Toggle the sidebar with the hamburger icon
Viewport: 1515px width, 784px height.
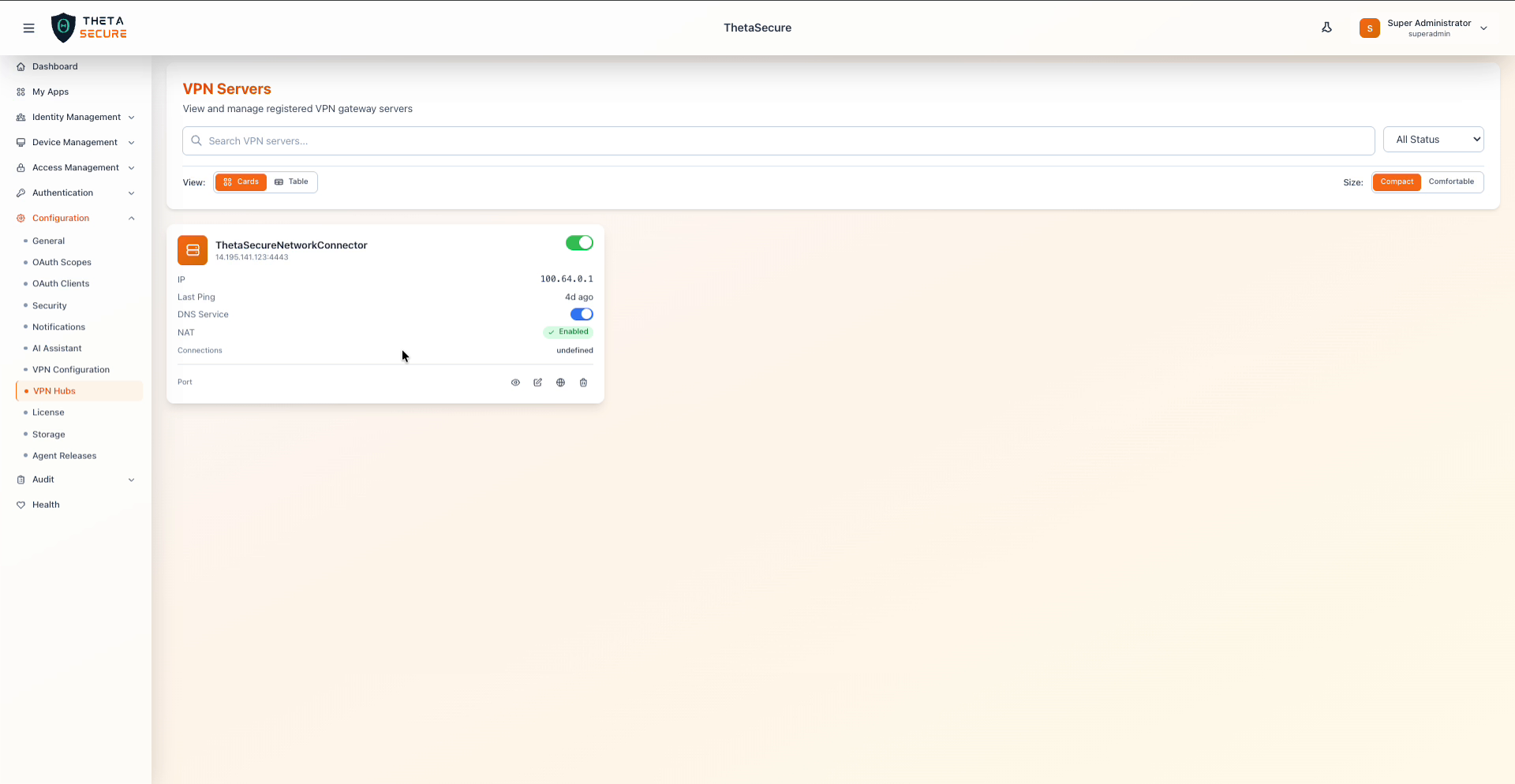29,28
